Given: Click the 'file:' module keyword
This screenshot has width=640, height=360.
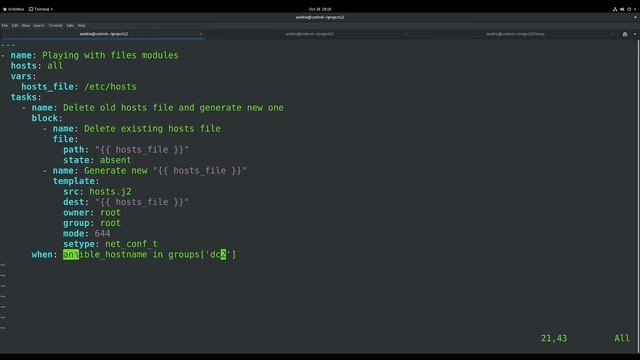Looking at the screenshot, I should pyautogui.click(x=65, y=139).
